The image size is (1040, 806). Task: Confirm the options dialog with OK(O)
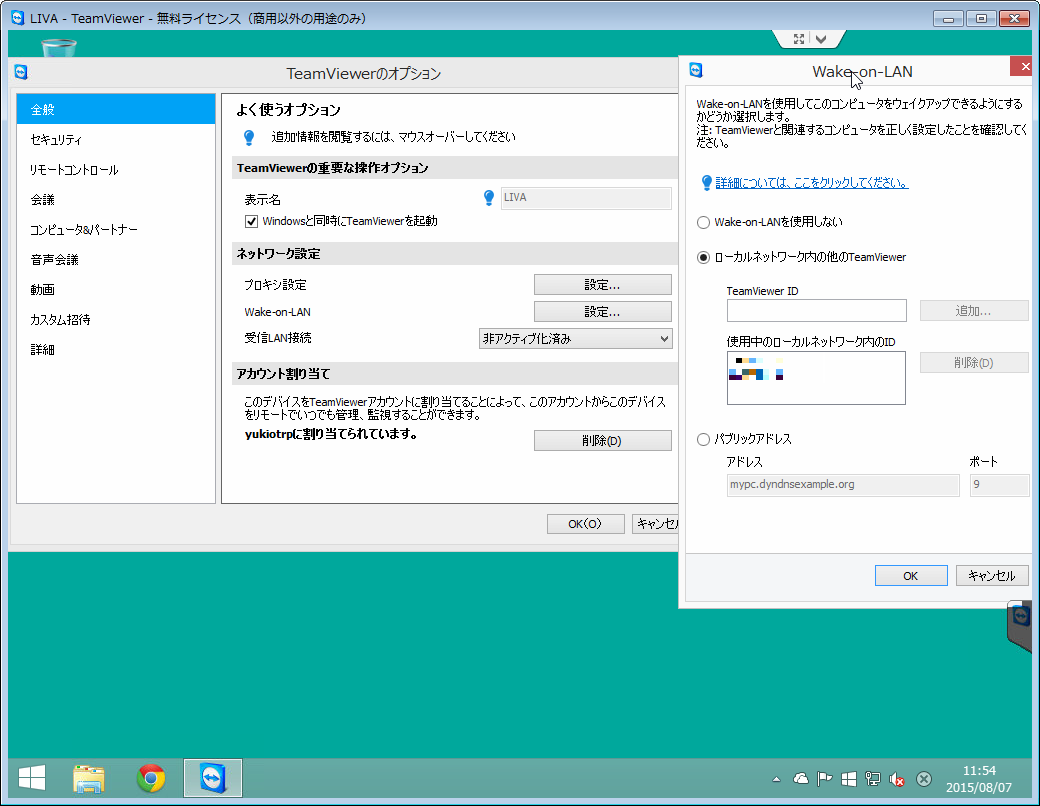585,524
